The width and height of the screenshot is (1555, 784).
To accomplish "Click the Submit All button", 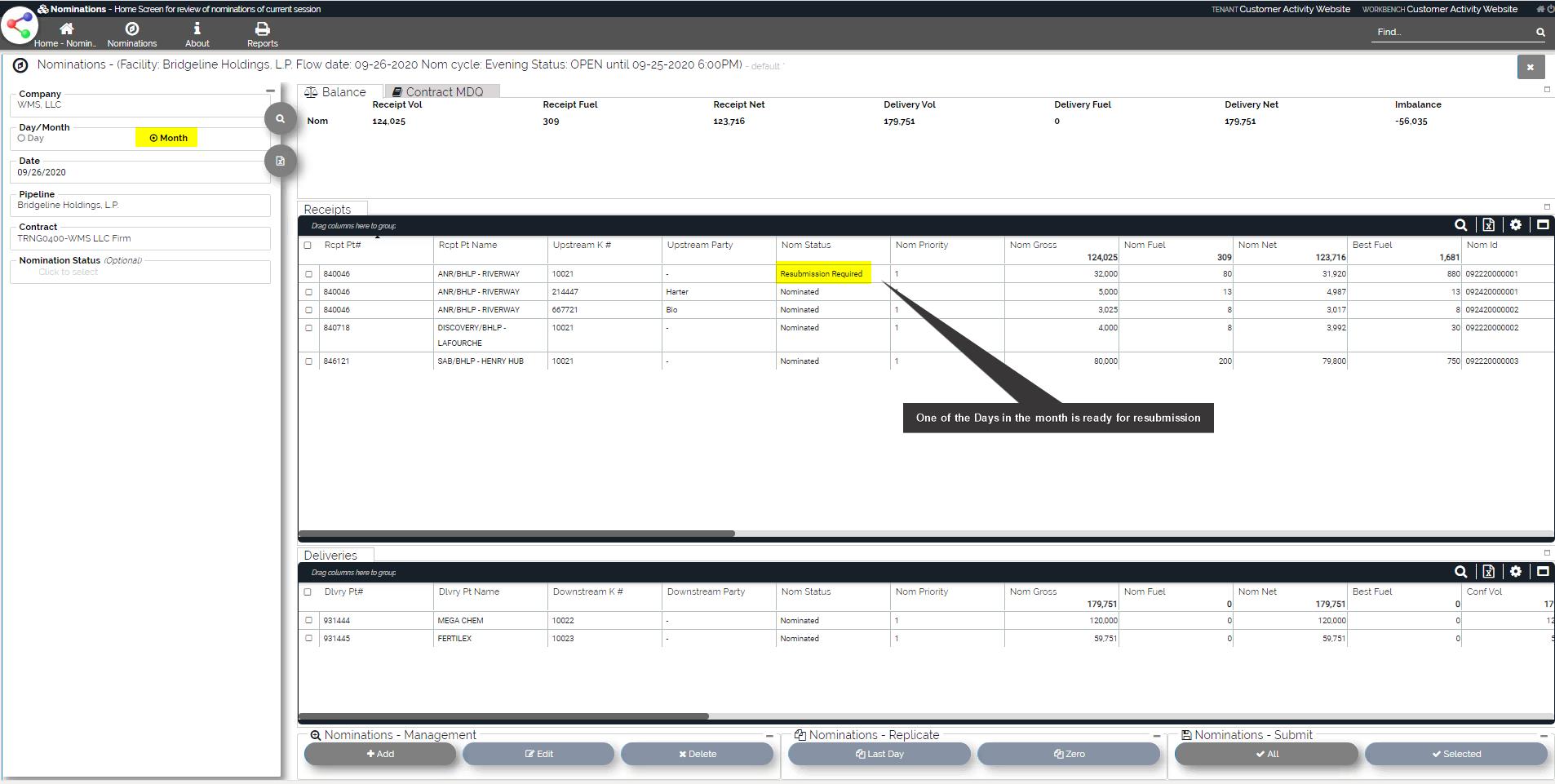I will pos(1266,755).
